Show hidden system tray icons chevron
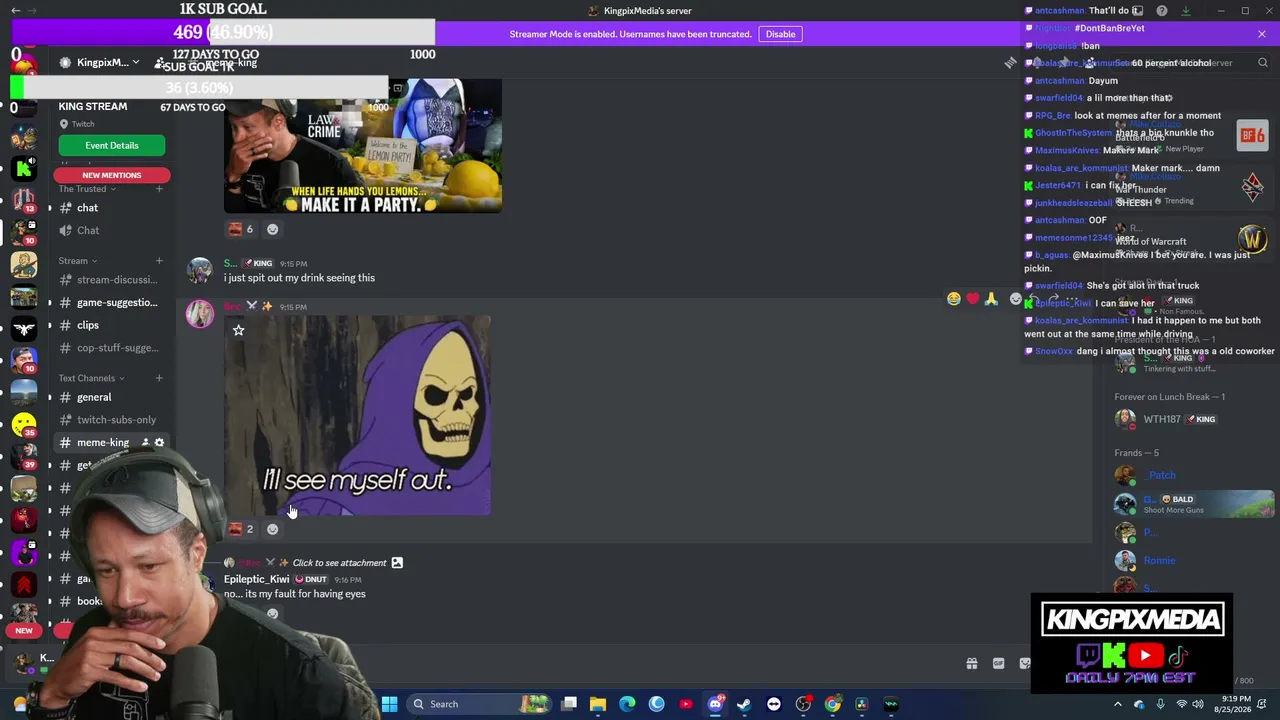This screenshot has height=720, width=1280. [1118, 704]
